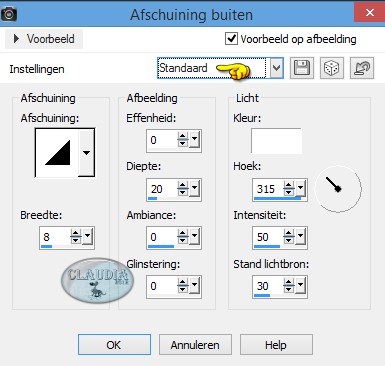Increase Stand lichtbron with up arrow
The image size is (385, 366).
[289, 282]
